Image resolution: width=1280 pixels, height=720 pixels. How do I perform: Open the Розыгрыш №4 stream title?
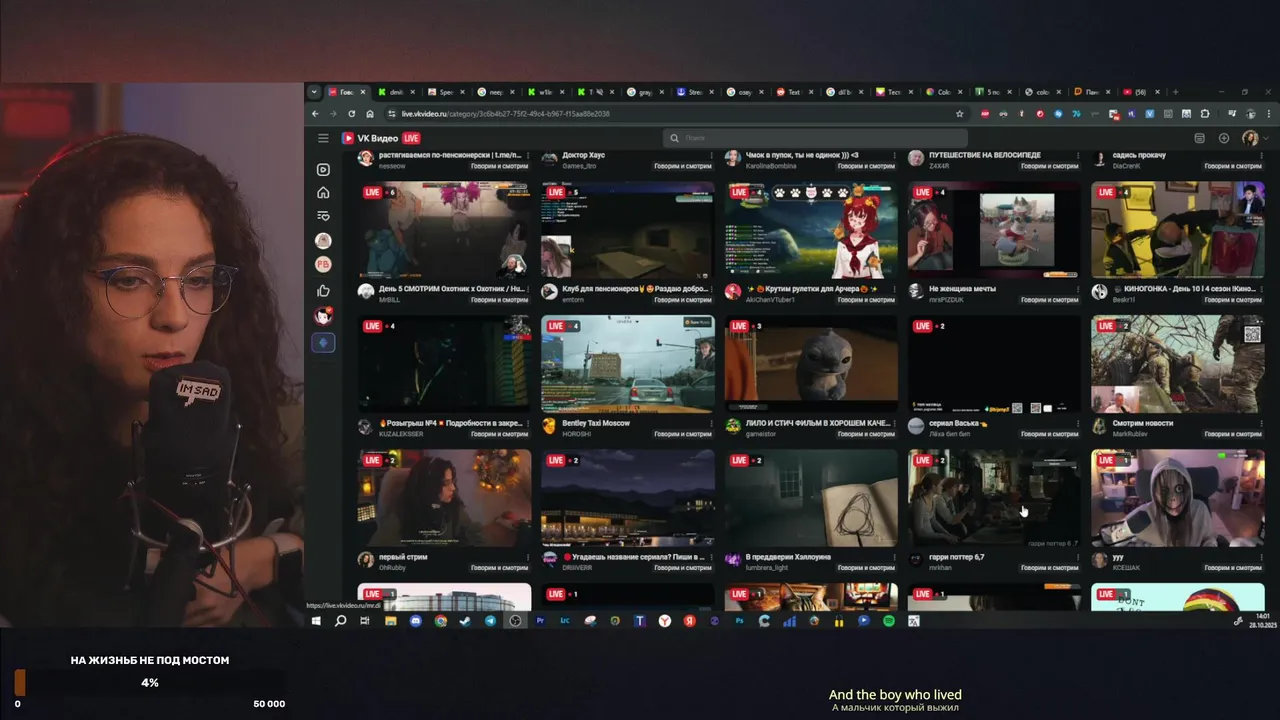[449, 423]
